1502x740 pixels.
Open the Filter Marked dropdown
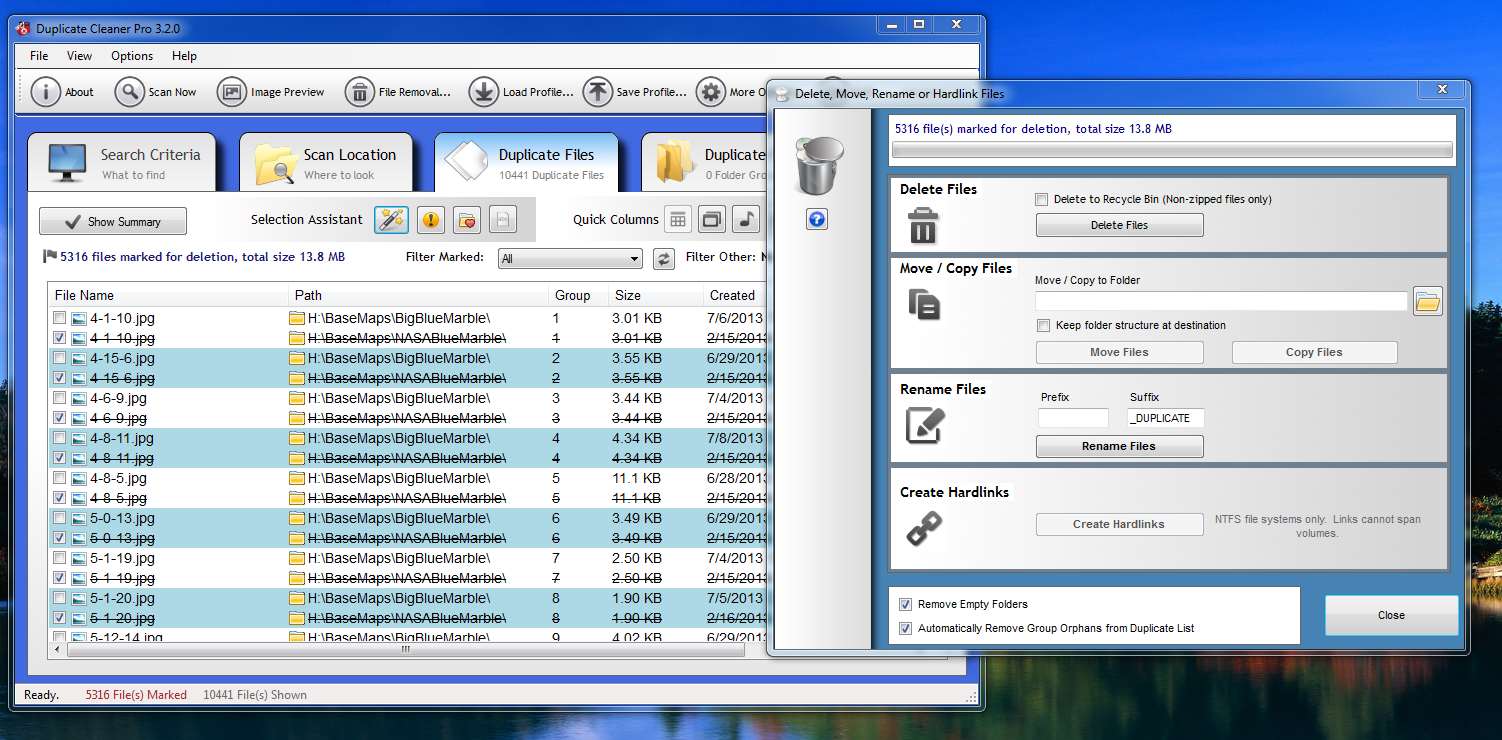coord(570,259)
